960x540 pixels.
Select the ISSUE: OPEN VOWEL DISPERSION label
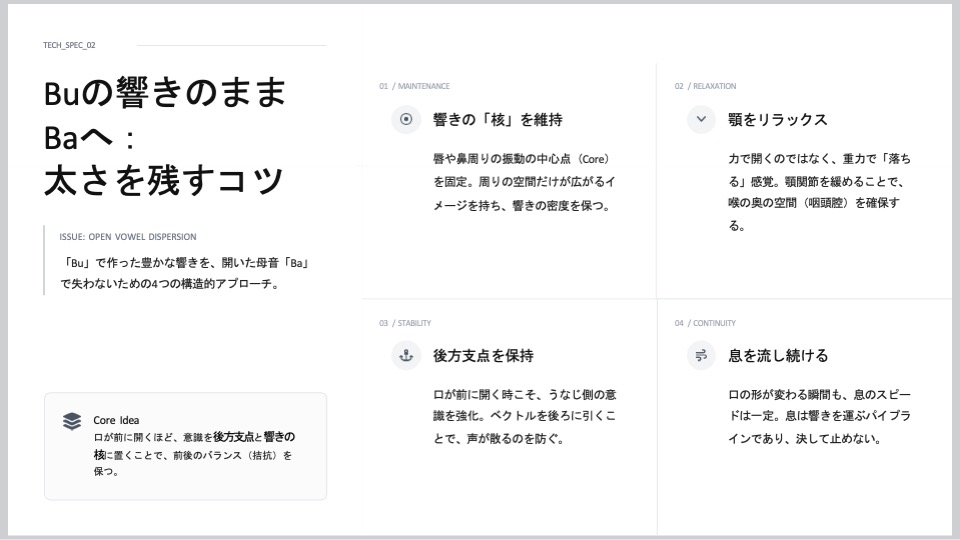point(128,237)
